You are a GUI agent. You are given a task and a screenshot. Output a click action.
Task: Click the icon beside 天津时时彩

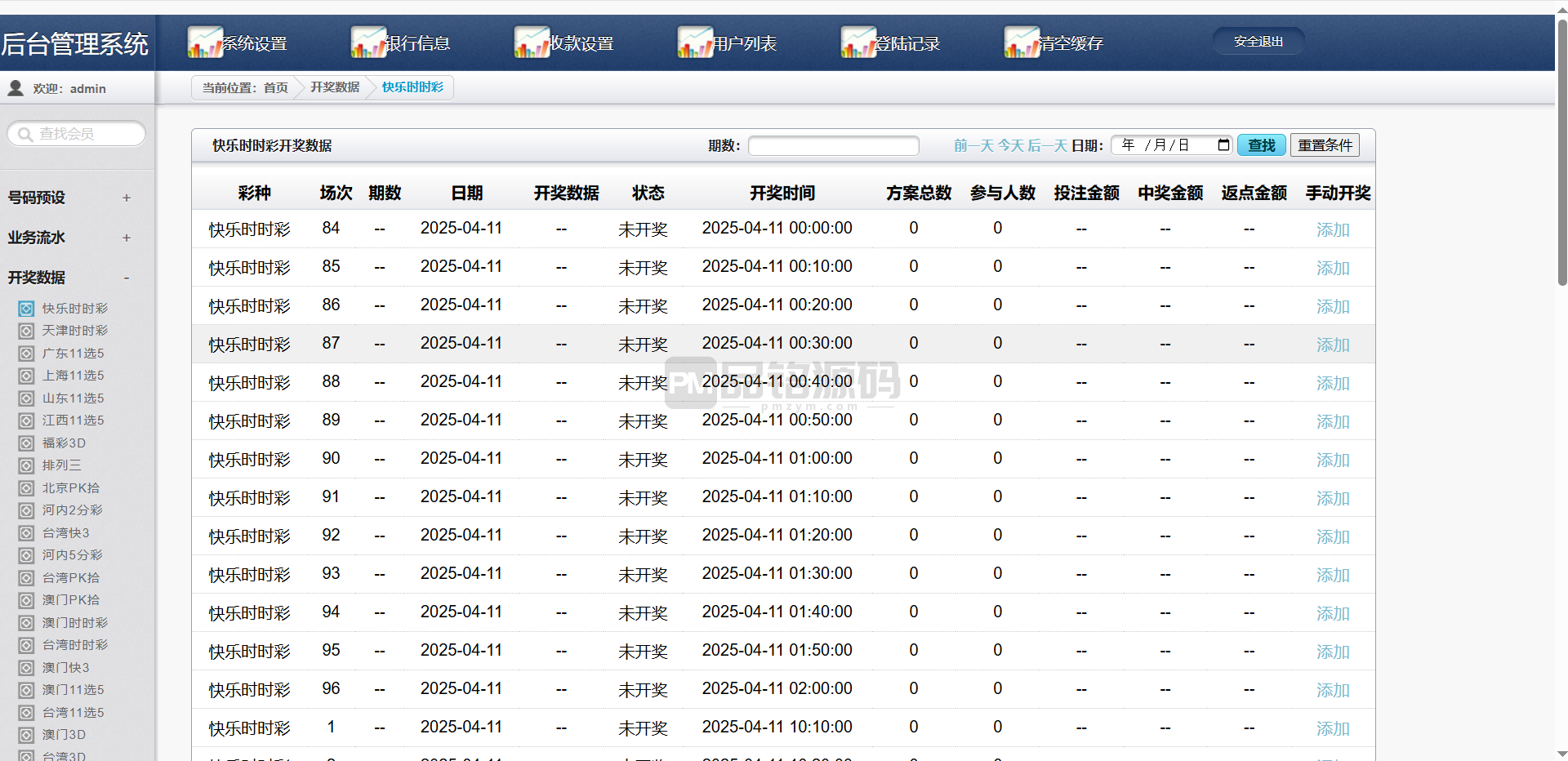coord(26,331)
